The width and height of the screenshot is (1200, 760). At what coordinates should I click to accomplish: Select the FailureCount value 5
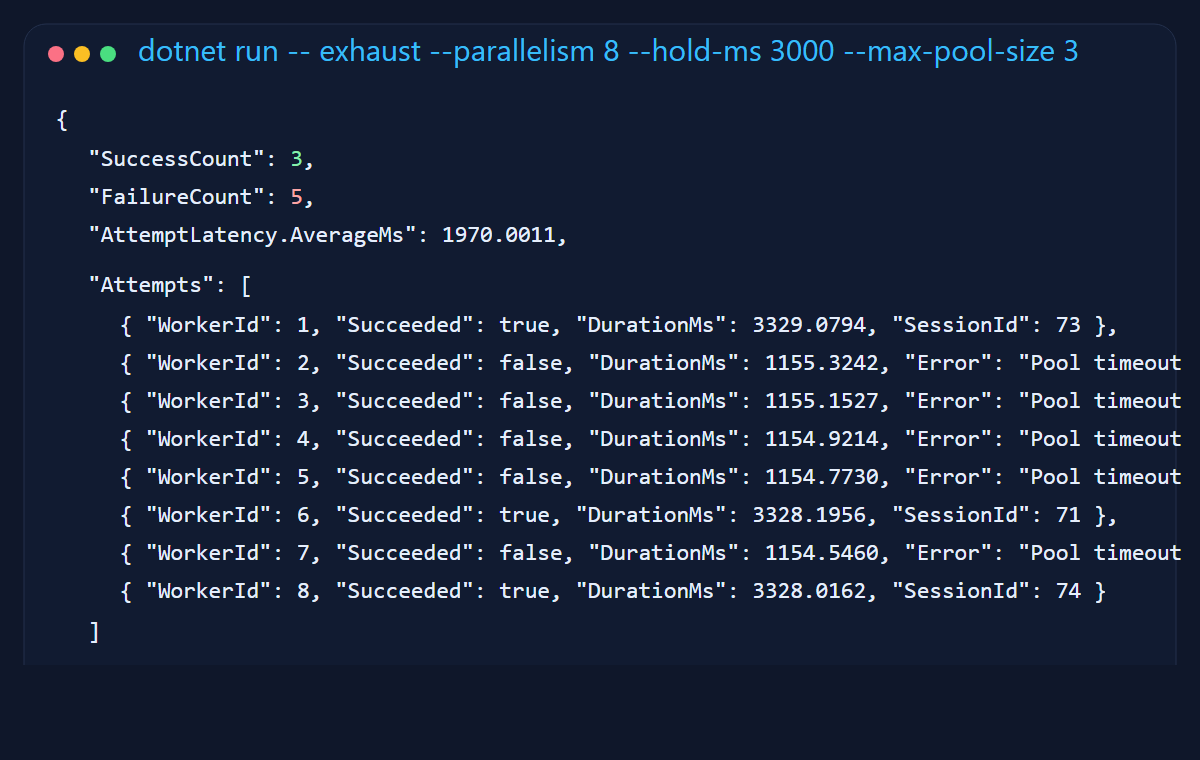click(x=297, y=197)
